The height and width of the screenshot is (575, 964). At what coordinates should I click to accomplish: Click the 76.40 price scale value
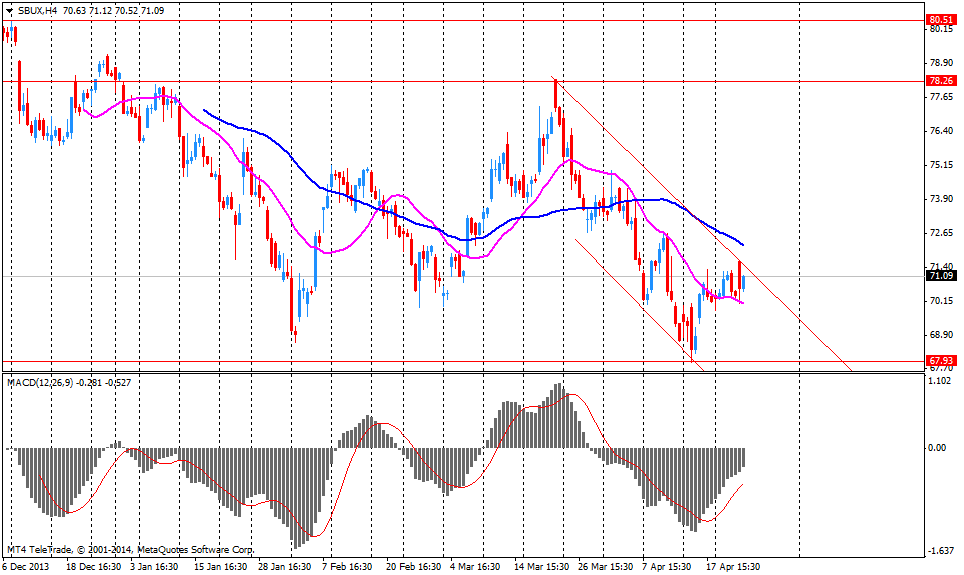941,131
